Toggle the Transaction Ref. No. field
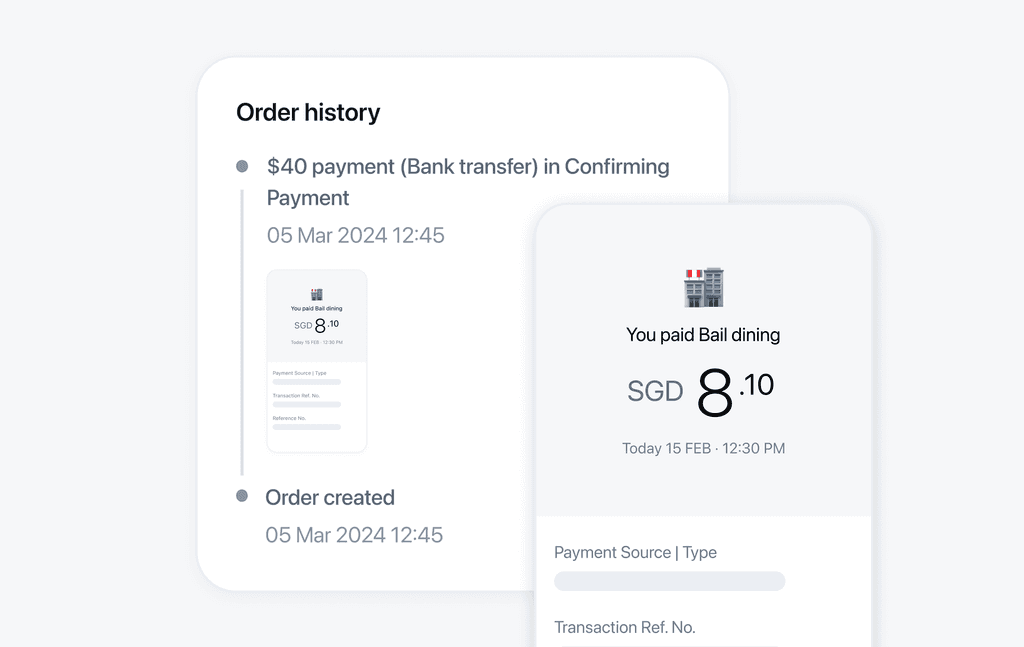1024x647 pixels. click(x=625, y=627)
